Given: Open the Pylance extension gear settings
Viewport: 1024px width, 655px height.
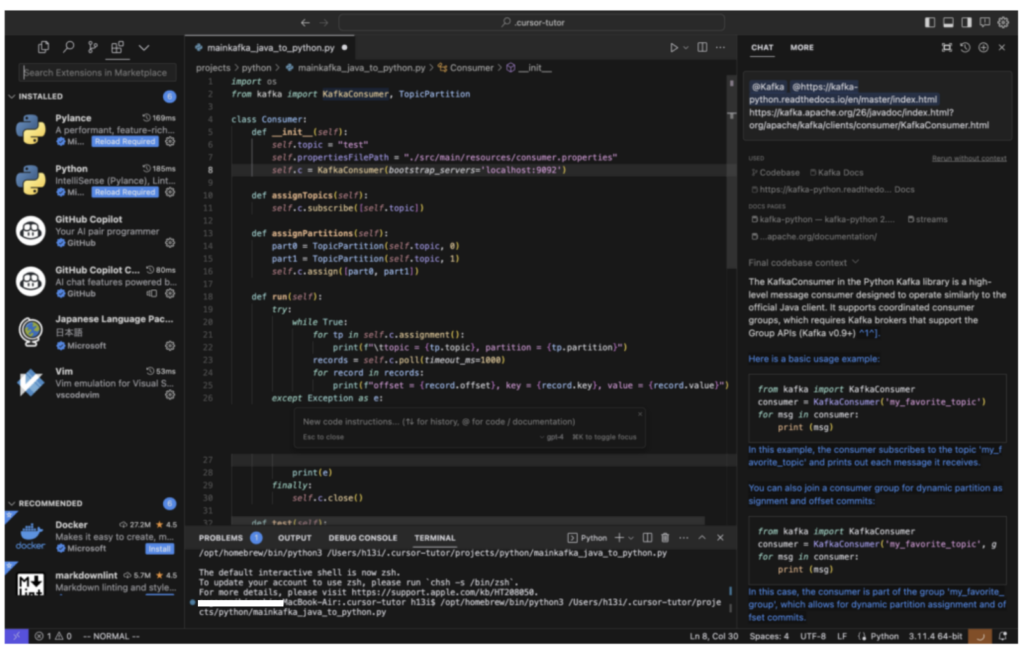Looking at the screenshot, I should coord(170,142).
